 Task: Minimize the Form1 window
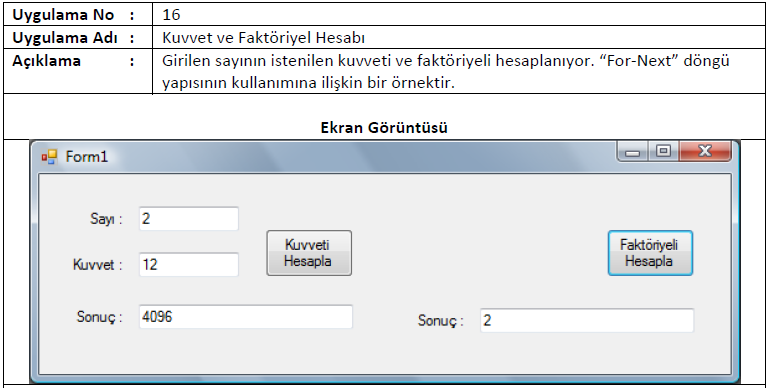pyautogui.click(x=632, y=152)
